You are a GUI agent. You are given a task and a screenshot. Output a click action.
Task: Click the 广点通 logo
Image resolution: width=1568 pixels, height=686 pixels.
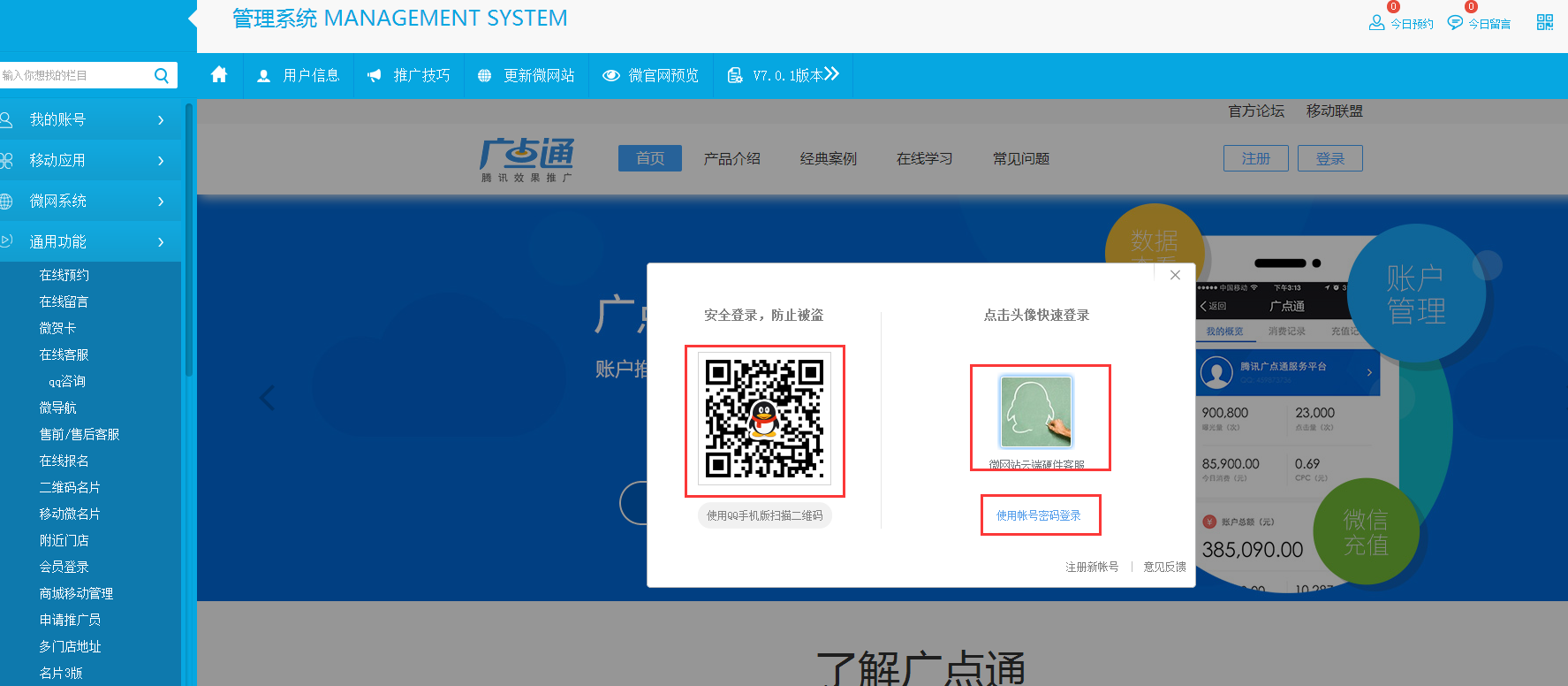tap(527, 159)
